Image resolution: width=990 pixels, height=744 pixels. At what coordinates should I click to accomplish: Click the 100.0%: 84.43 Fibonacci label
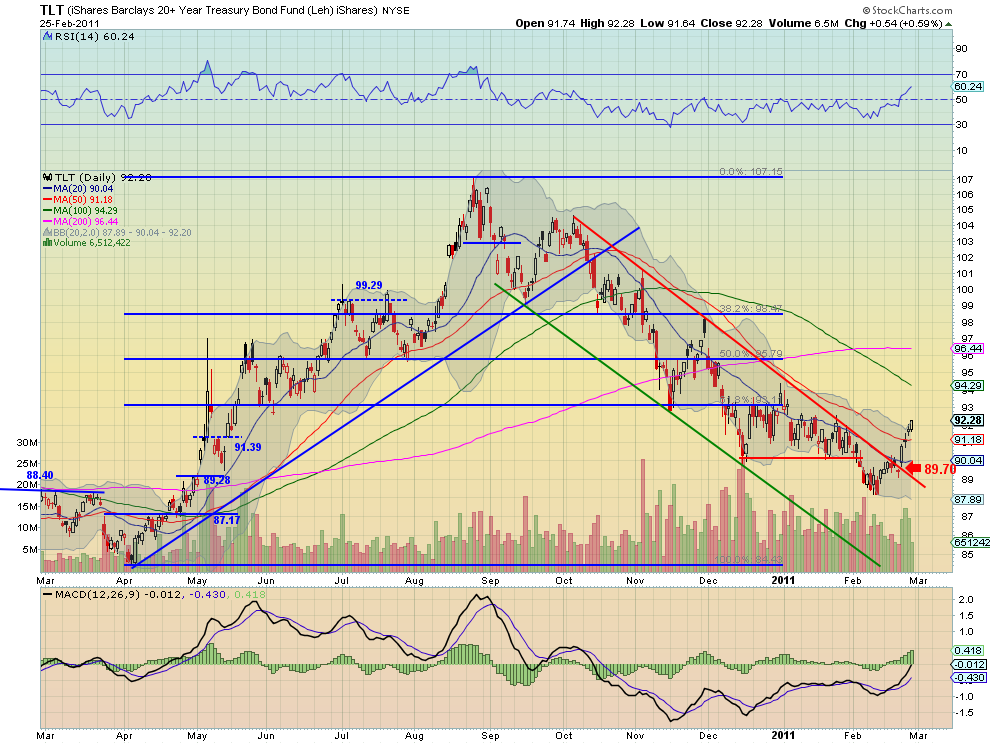748,560
